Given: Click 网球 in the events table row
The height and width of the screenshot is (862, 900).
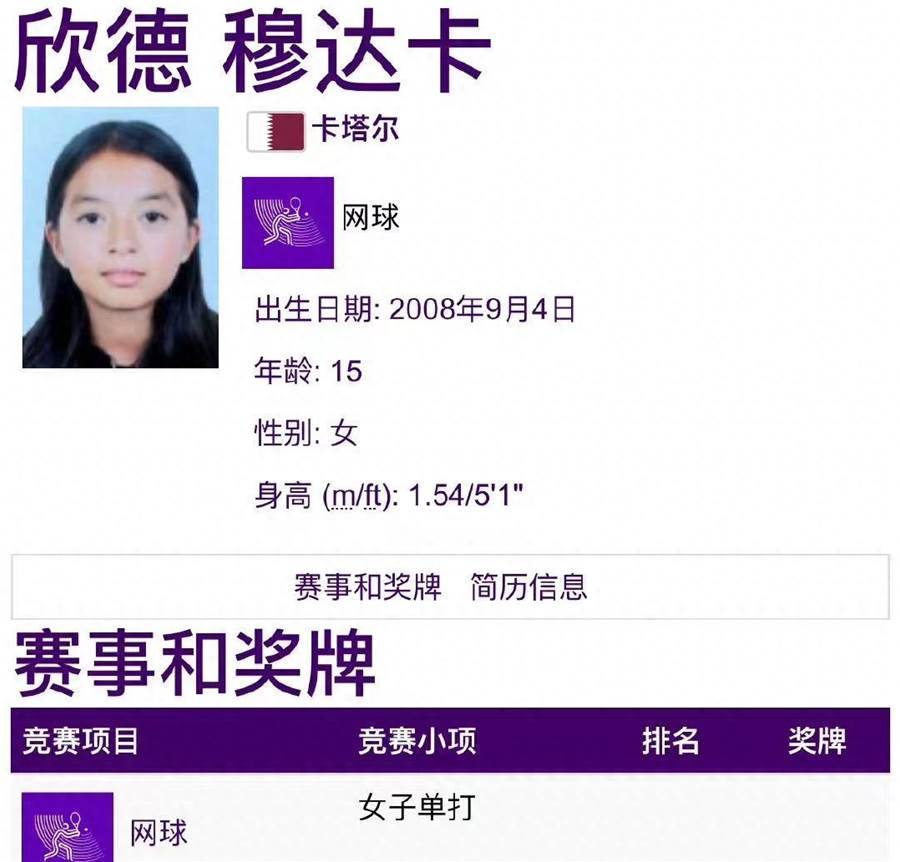Looking at the screenshot, I should pyautogui.click(x=158, y=833).
